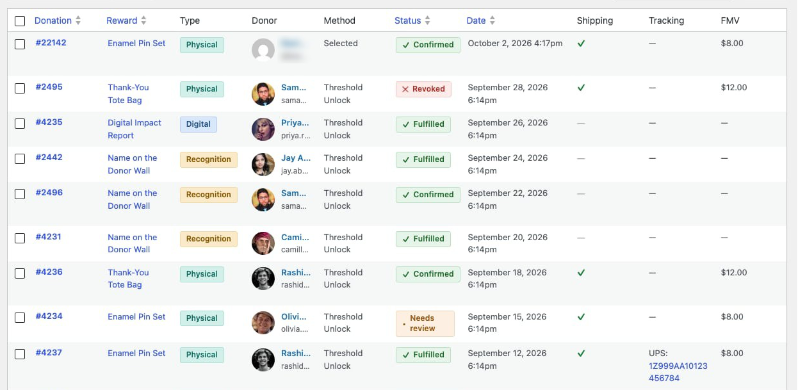Click the Fulfilled status badge for #4235
798x390 pixels.
423,124
